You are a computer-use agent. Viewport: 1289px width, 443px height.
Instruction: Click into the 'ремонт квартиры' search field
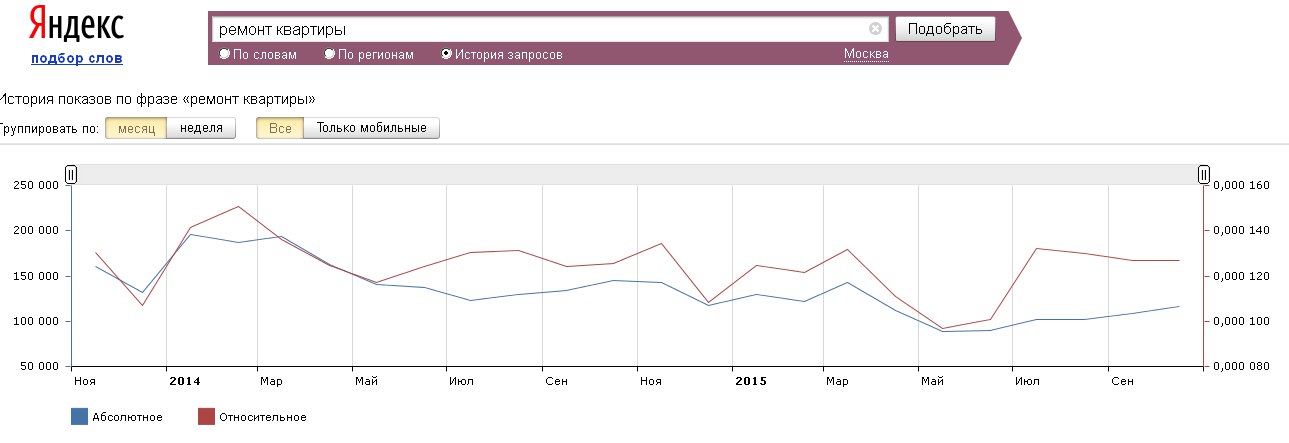click(x=540, y=29)
